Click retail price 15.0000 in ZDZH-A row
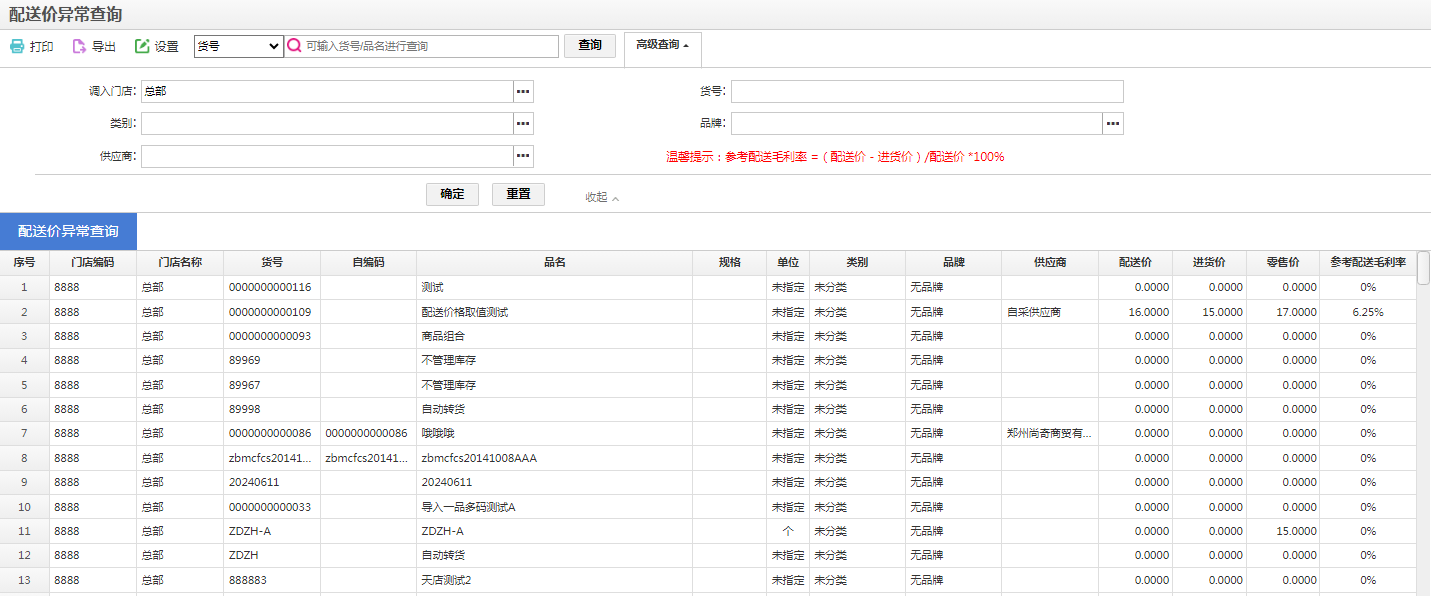The height and width of the screenshot is (596, 1431). [1296, 531]
